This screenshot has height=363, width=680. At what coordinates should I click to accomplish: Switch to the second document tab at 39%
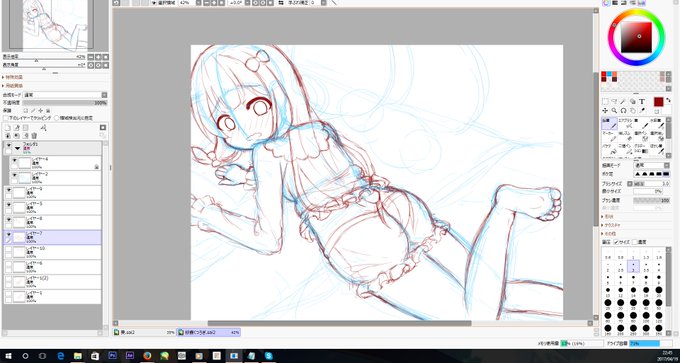[144, 333]
